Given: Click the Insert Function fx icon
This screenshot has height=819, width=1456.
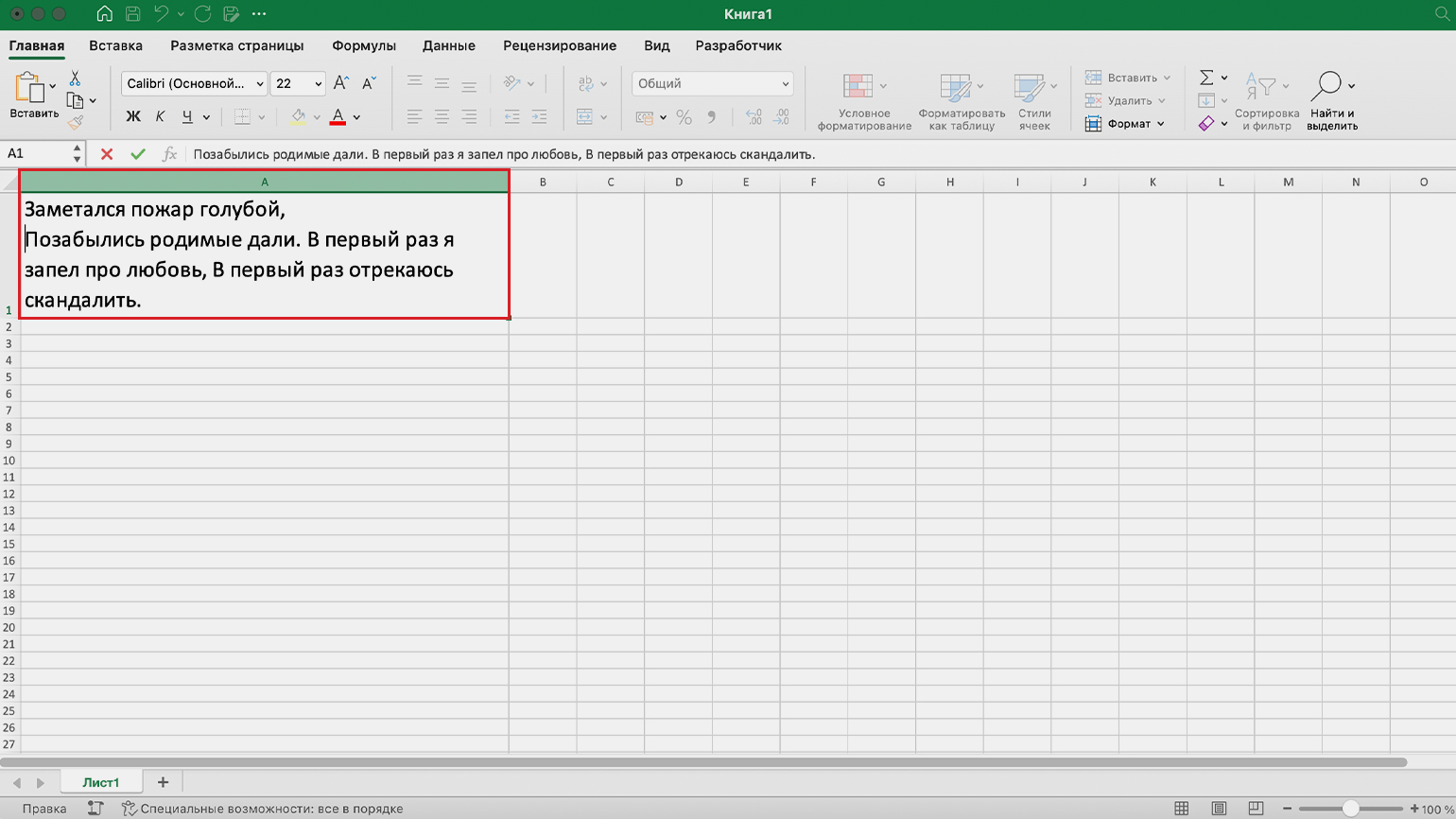Looking at the screenshot, I should [x=169, y=154].
